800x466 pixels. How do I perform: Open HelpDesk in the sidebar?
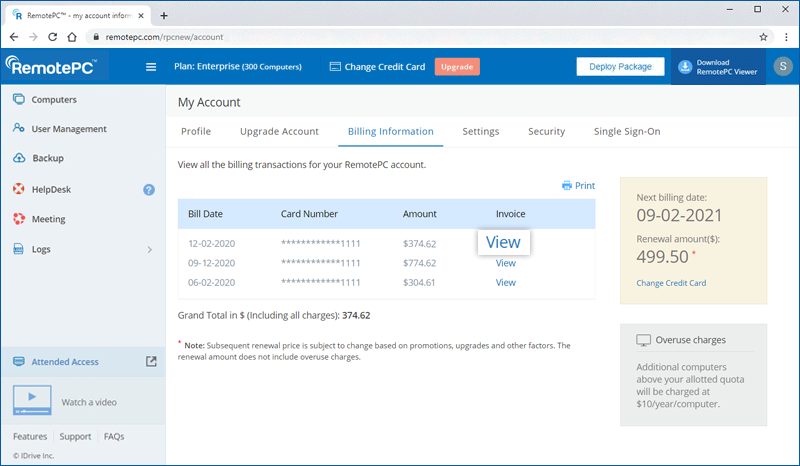51,189
